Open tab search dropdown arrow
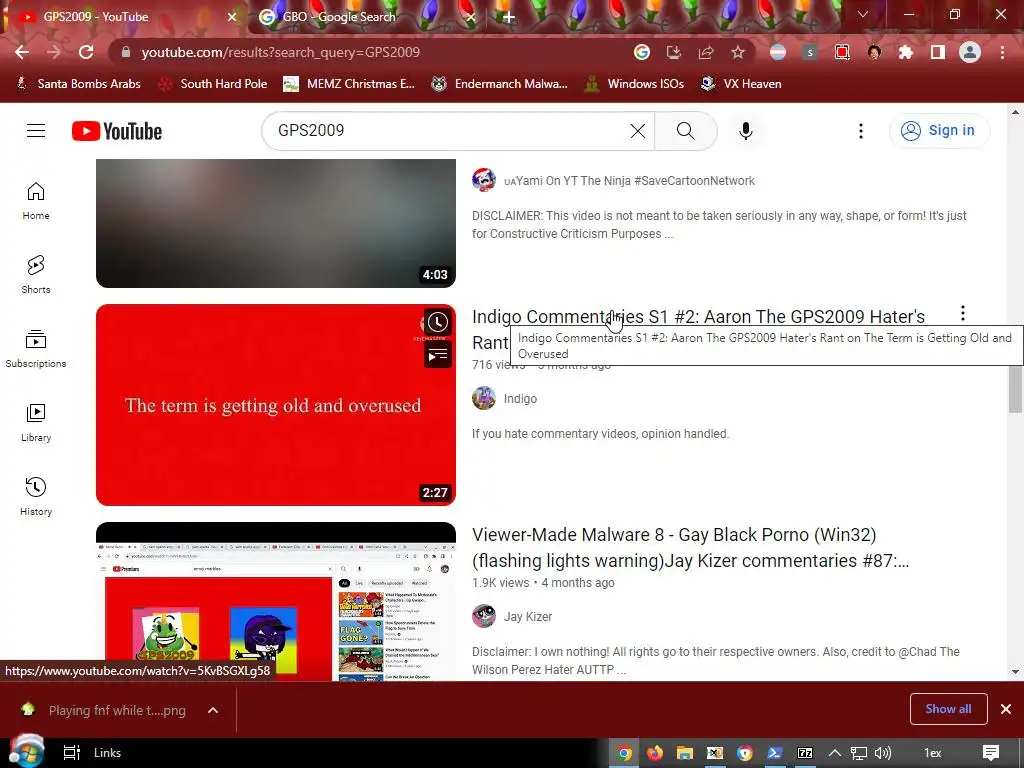Screen dimensions: 1024x768 pos(863,14)
